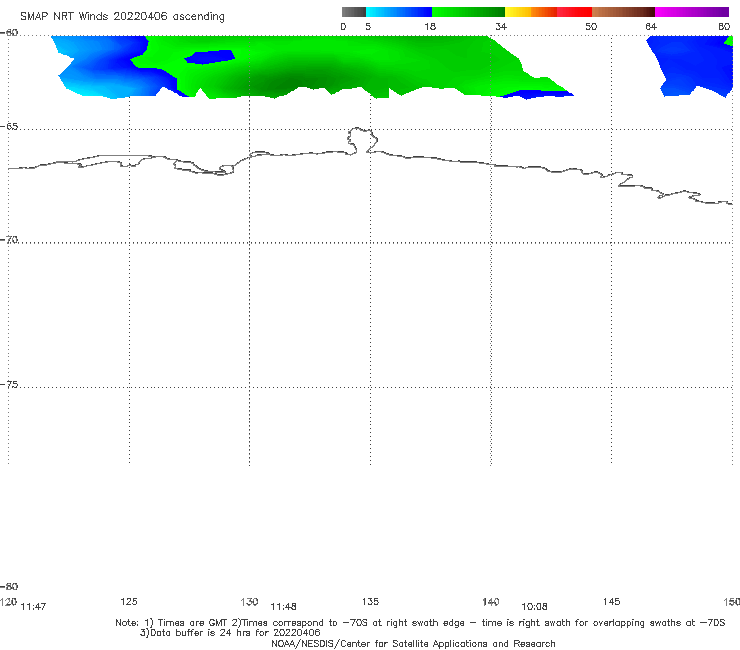Click the color bar label '18'
Image resolution: width=740 pixels, height=650 pixels.
(x=430, y=26)
